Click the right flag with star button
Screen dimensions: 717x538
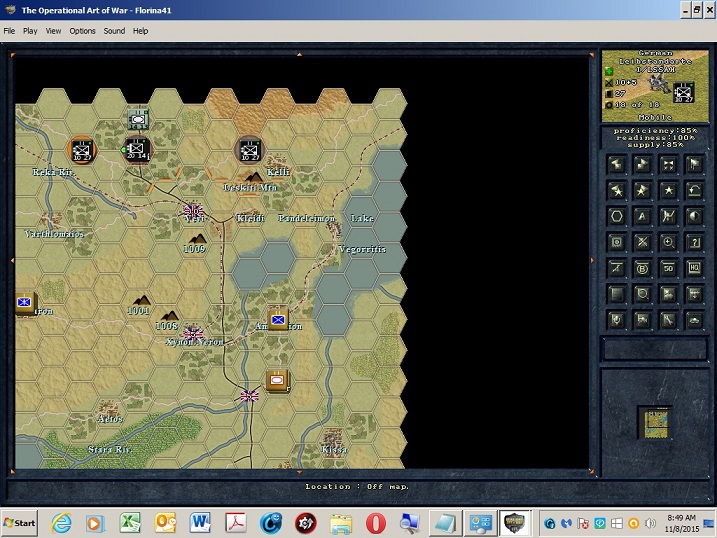coord(642,190)
